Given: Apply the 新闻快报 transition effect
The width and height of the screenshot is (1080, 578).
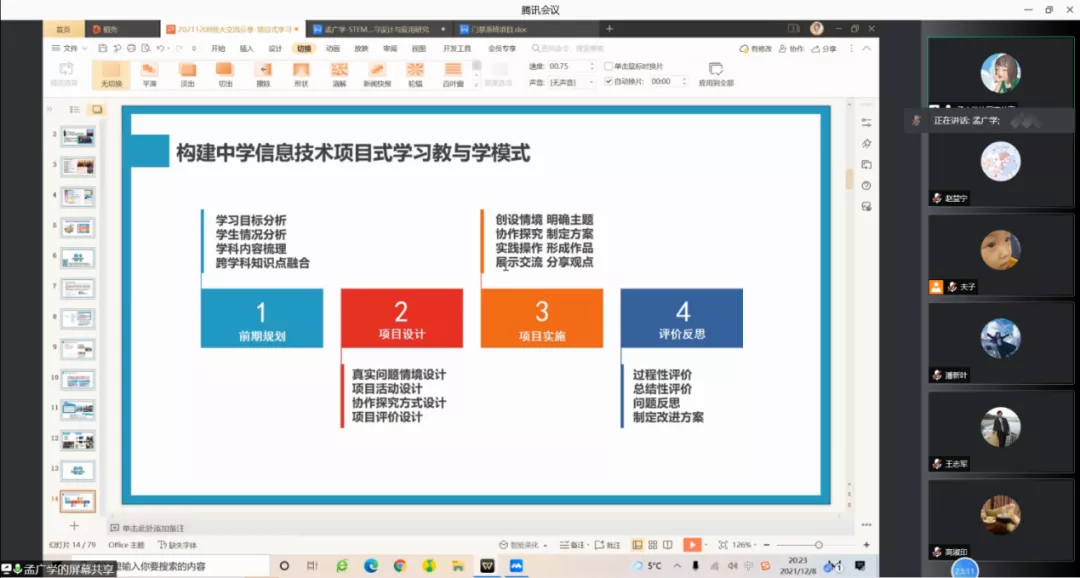Looking at the screenshot, I should [x=377, y=74].
